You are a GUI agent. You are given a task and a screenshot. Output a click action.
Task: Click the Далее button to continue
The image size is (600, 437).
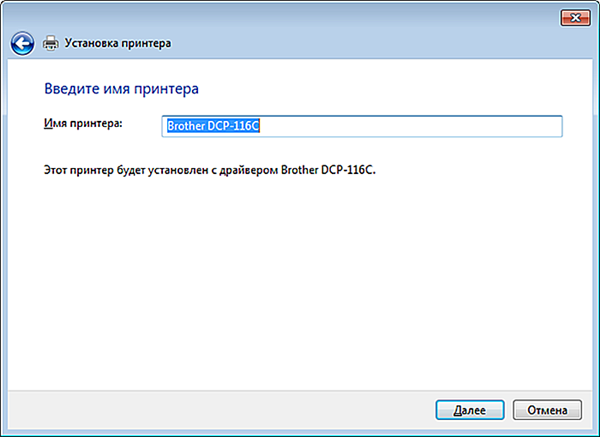pyautogui.click(x=470, y=410)
